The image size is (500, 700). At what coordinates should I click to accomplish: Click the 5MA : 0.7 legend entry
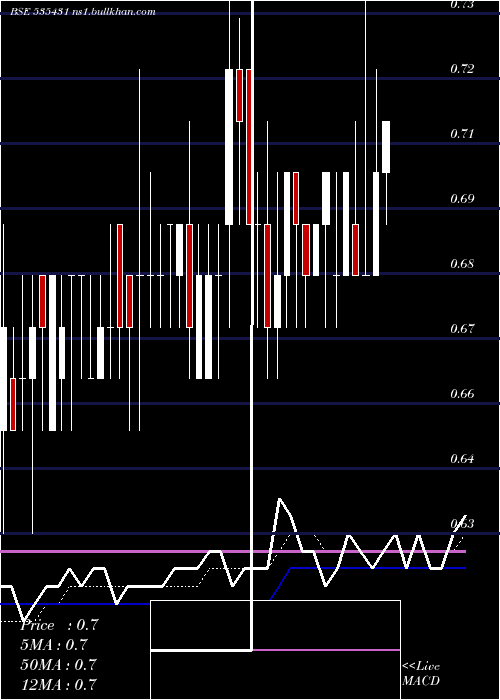click(x=54, y=645)
